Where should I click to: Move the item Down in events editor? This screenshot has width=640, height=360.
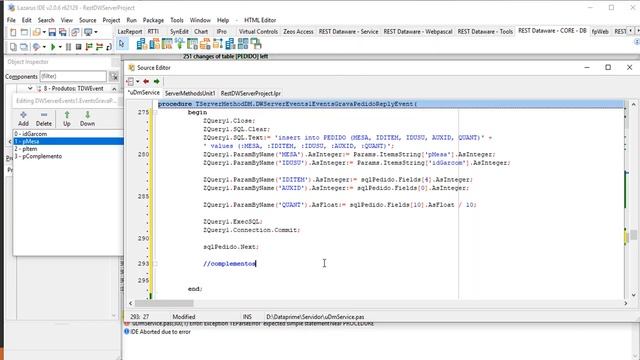point(87,119)
